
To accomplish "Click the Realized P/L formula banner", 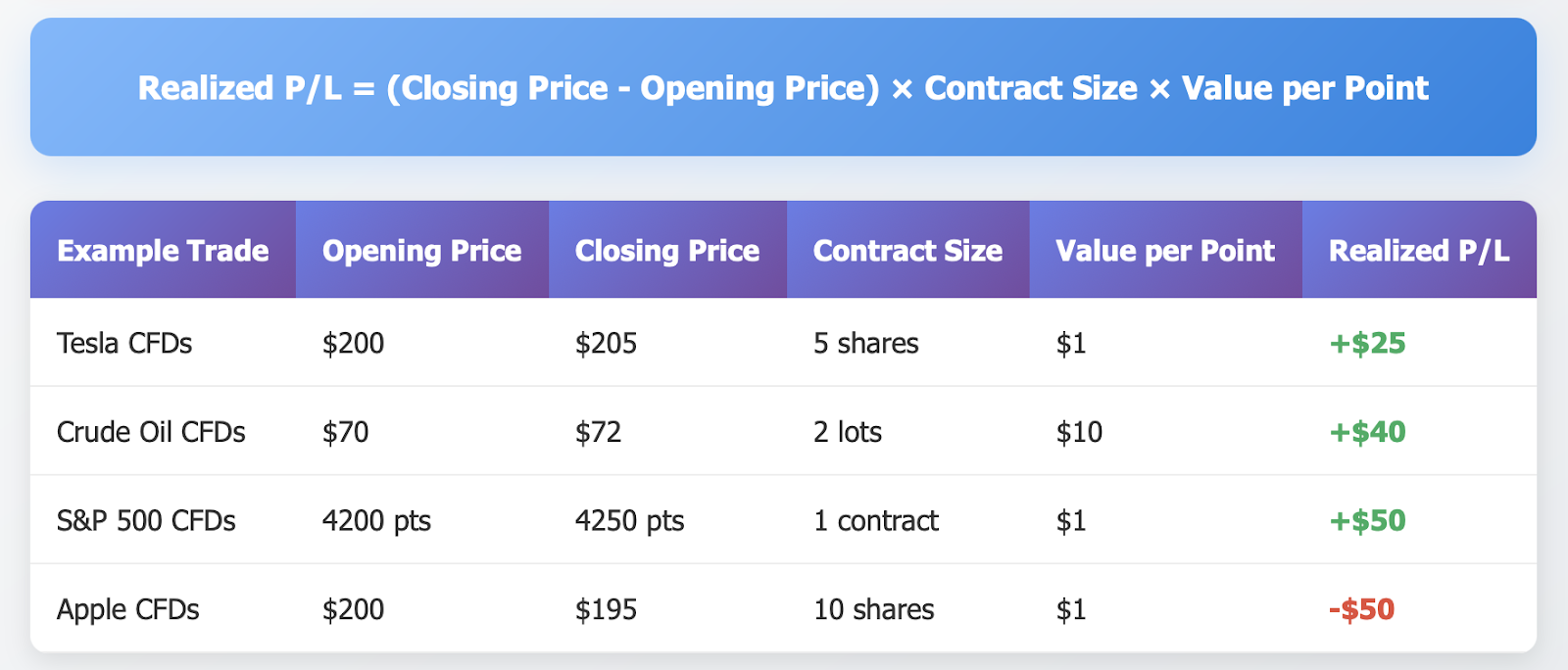I will 782,88.
